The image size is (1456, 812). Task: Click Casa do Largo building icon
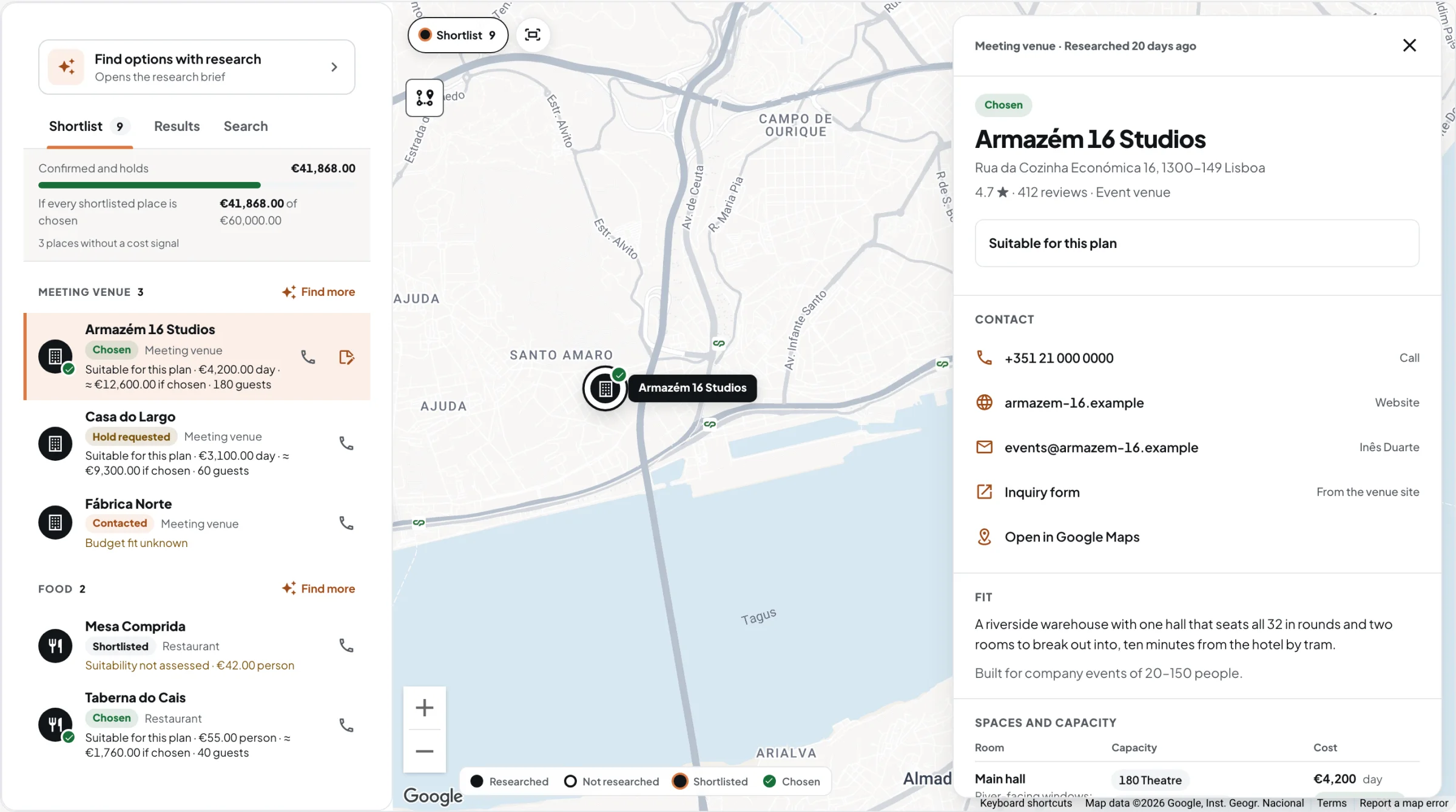[55, 443]
